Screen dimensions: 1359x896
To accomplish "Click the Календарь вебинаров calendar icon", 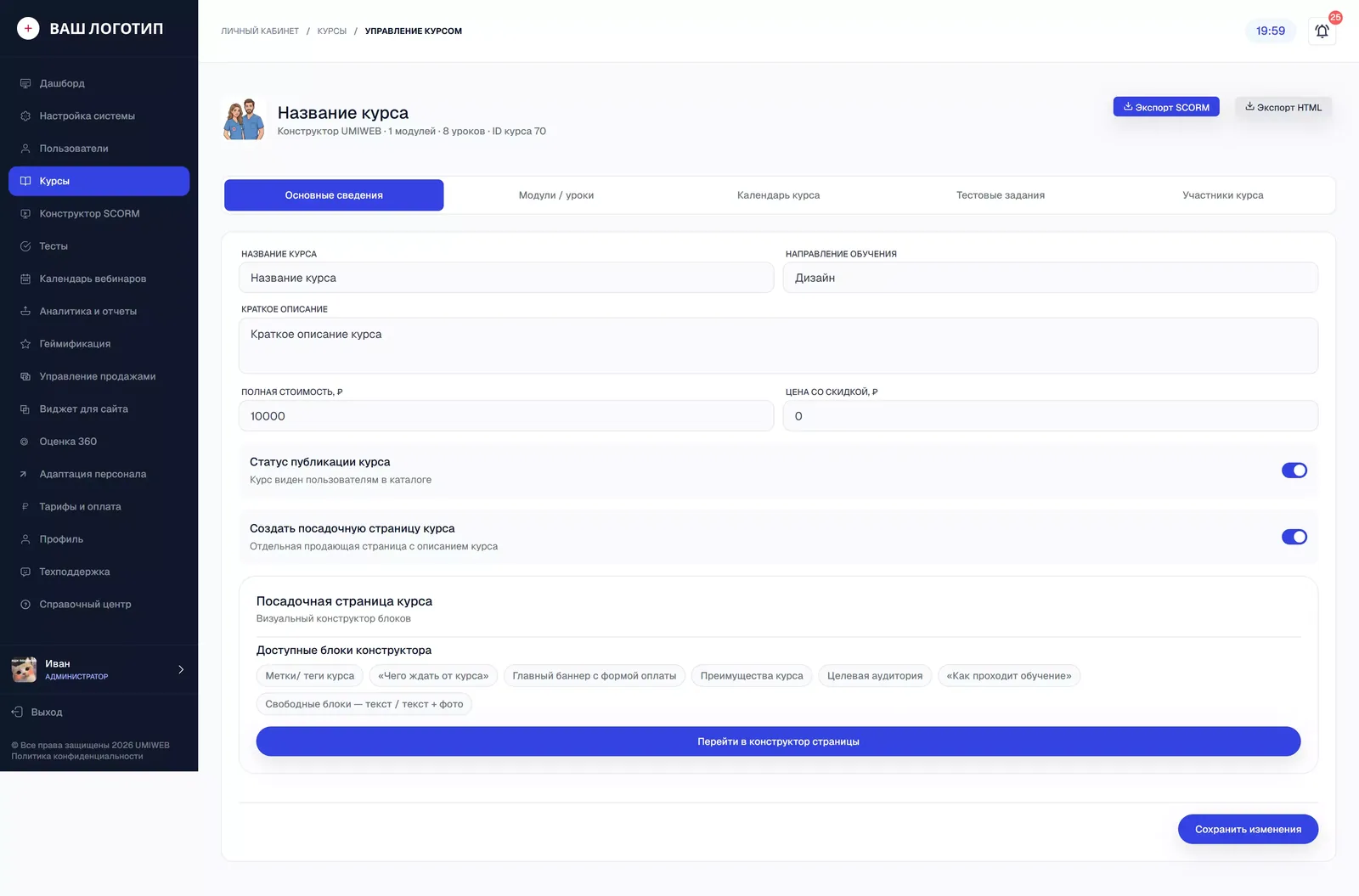I will point(25,279).
